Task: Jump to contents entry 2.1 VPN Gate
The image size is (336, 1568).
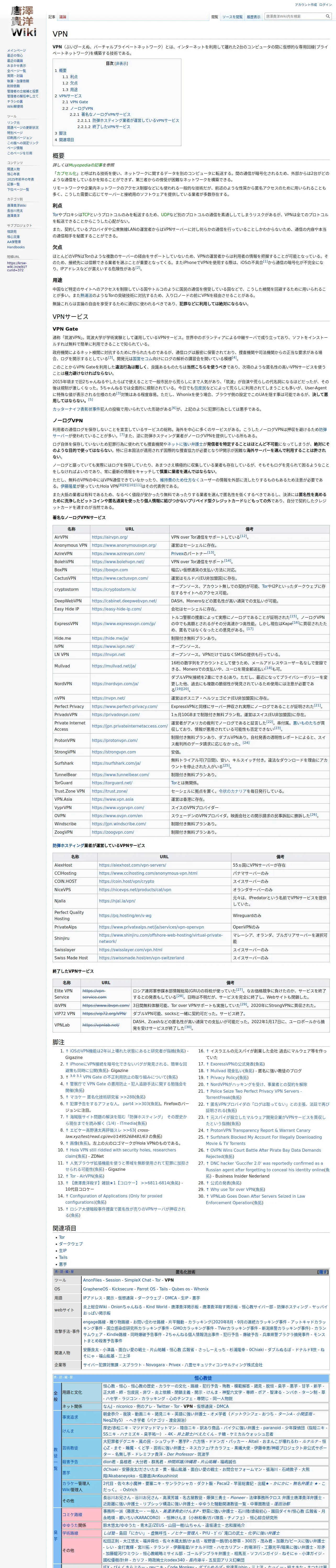Action: coord(75,102)
